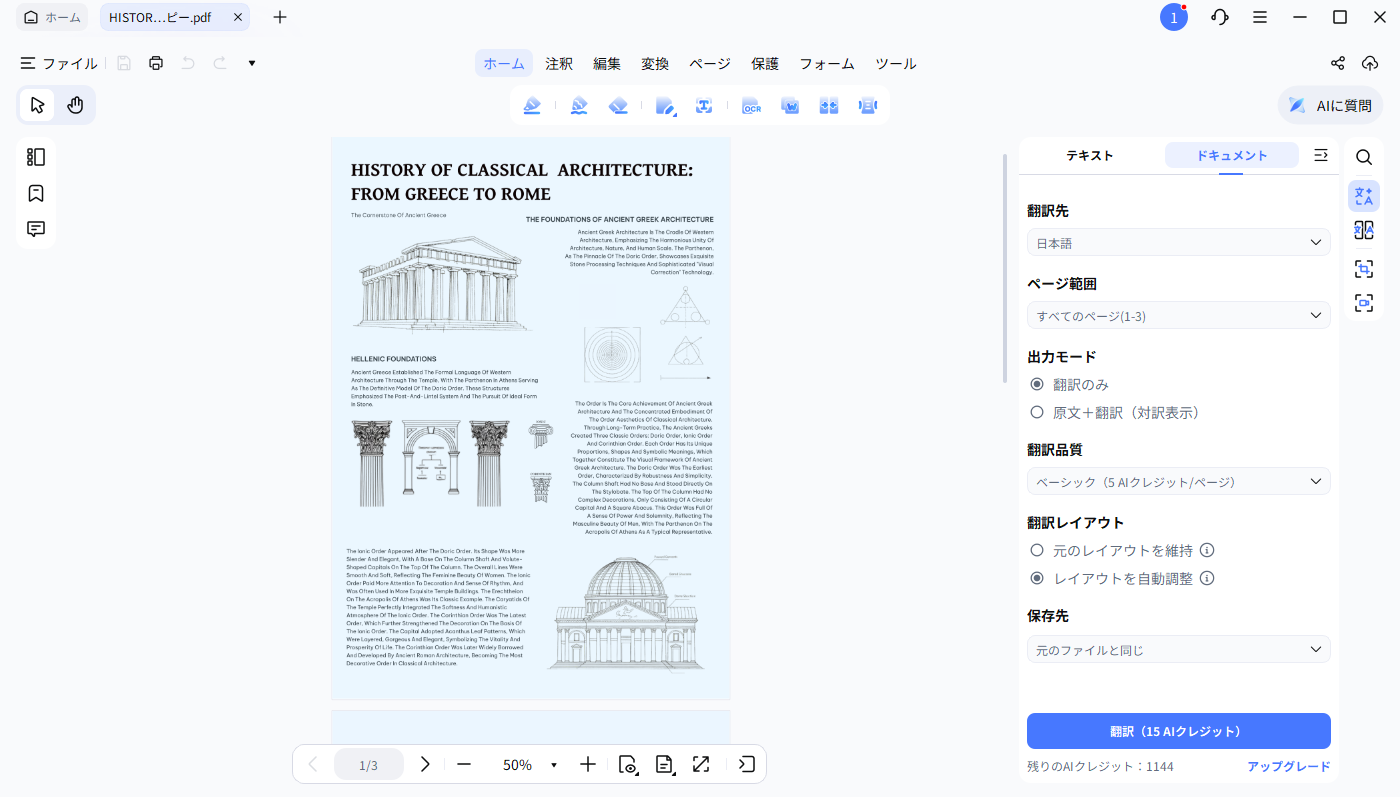Open the page view mode eye icon
This screenshot has height=797, width=1400.
click(x=628, y=764)
